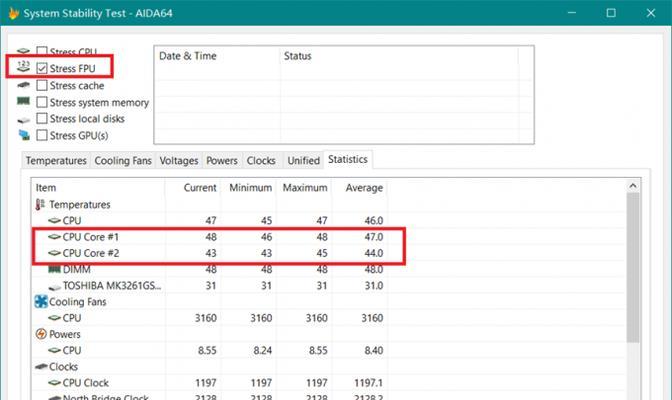Image resolution: width=672 pixels, height=400 pixels.
Task: Select the TOSHIBA MK3261GS... row label
Action: pyautogui.click(x=112, y=286)
